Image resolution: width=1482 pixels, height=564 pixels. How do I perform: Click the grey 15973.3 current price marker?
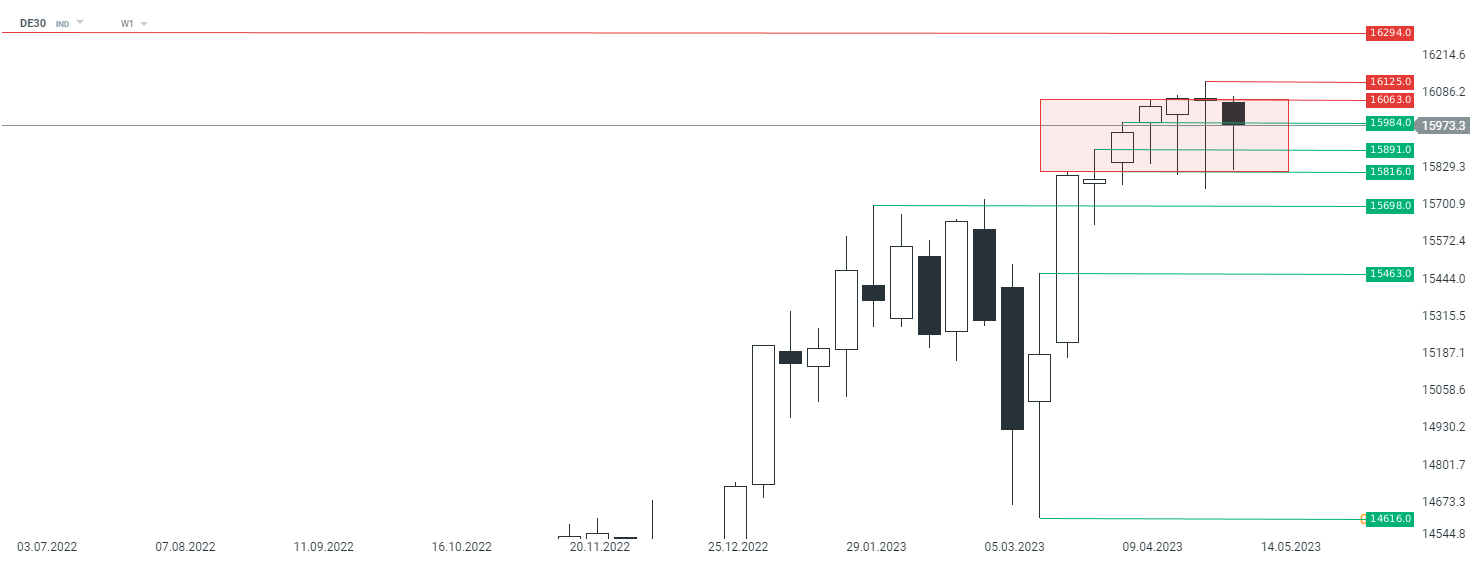pos(1444,126)
